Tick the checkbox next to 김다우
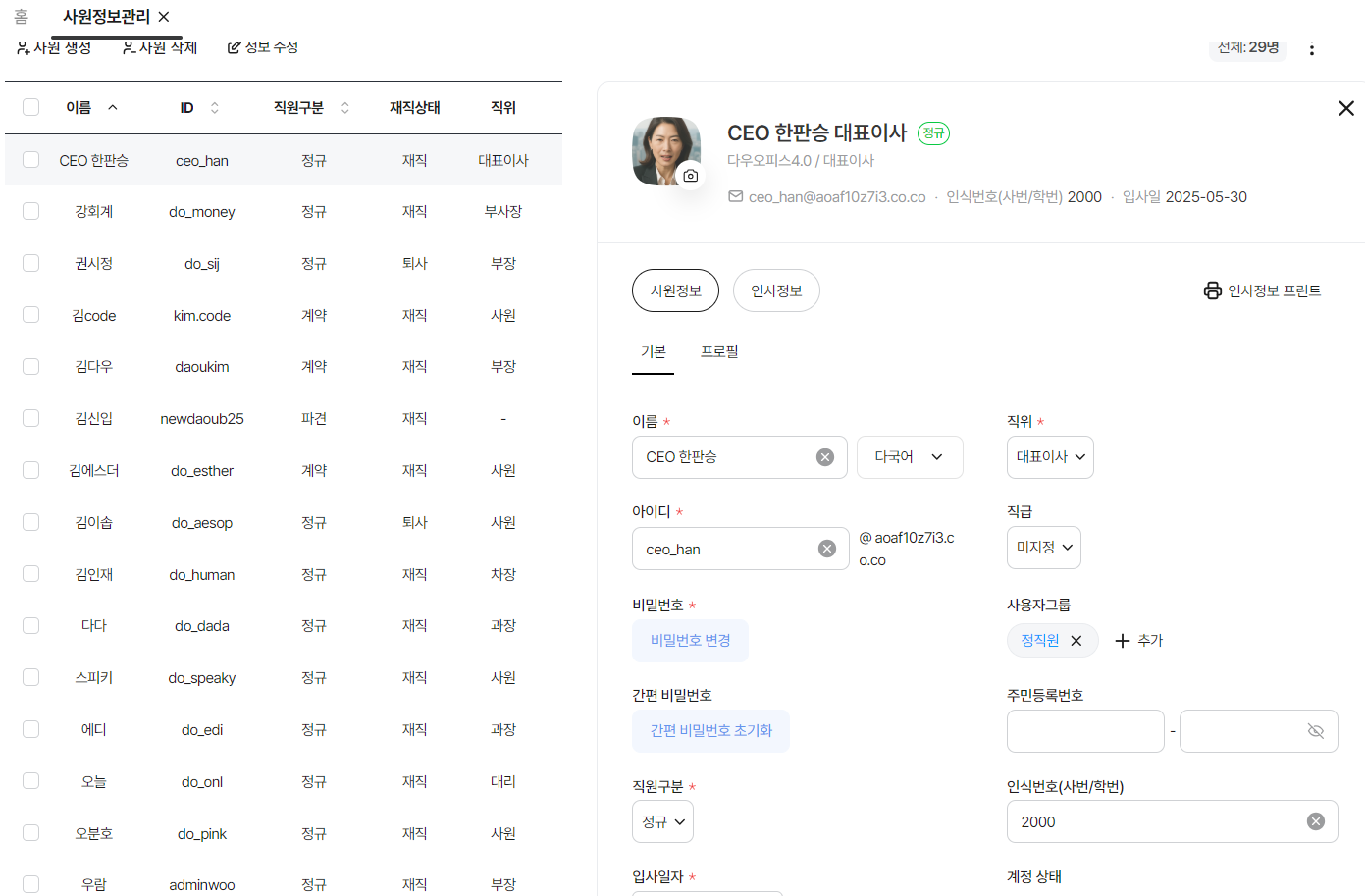 click(31, 366)
